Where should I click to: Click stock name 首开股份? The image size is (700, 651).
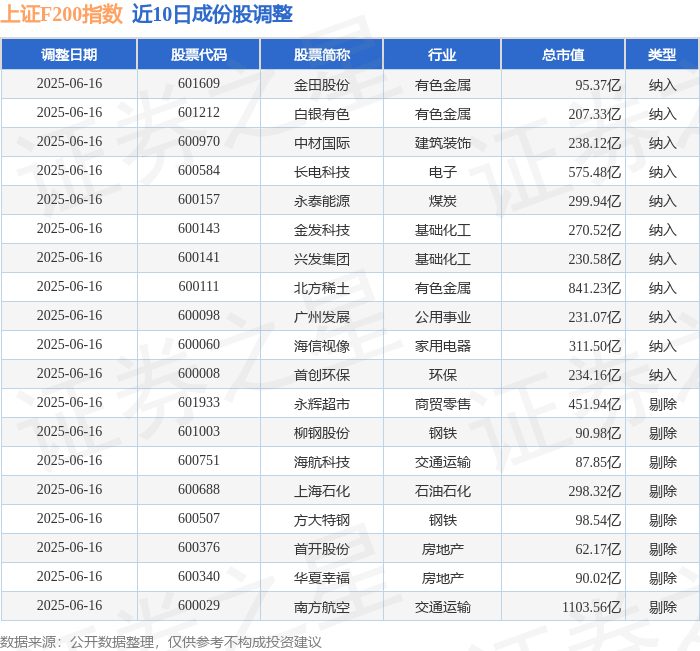(321, 549)
